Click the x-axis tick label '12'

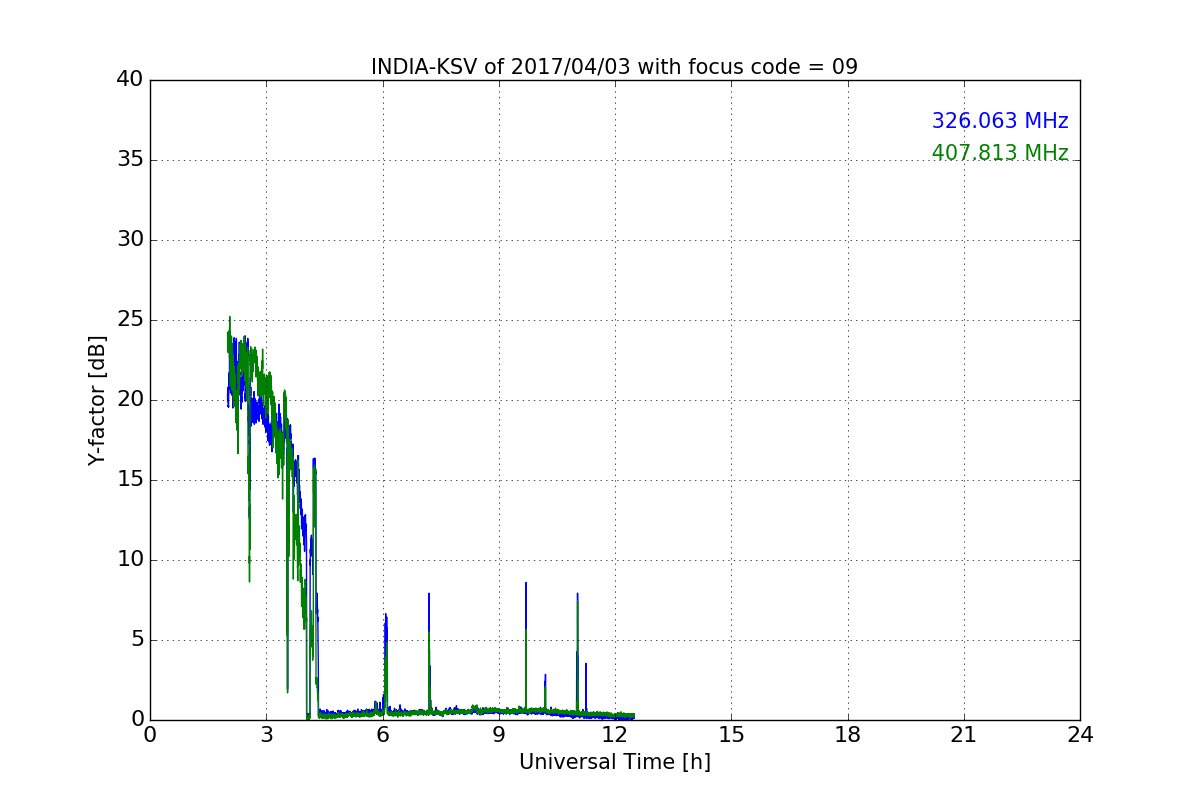pos(615,734)
